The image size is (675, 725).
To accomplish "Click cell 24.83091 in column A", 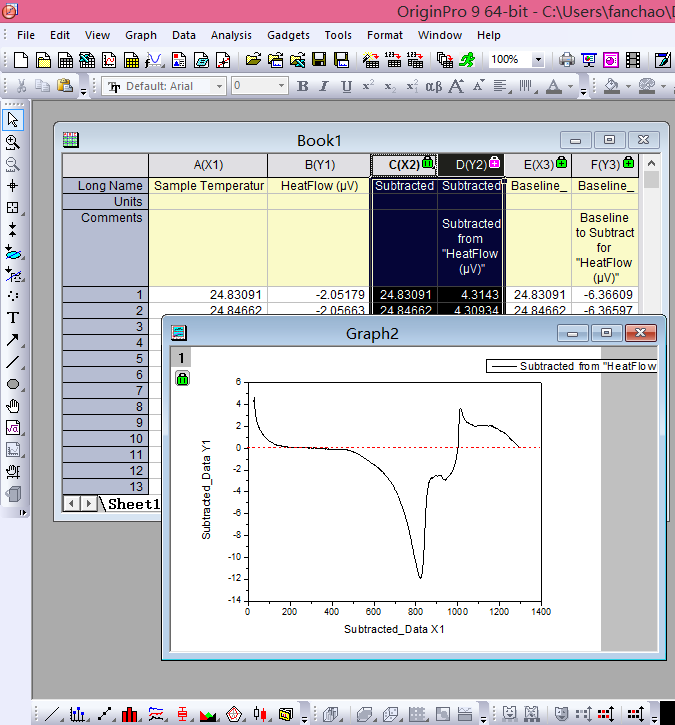I will coord(208,295).
